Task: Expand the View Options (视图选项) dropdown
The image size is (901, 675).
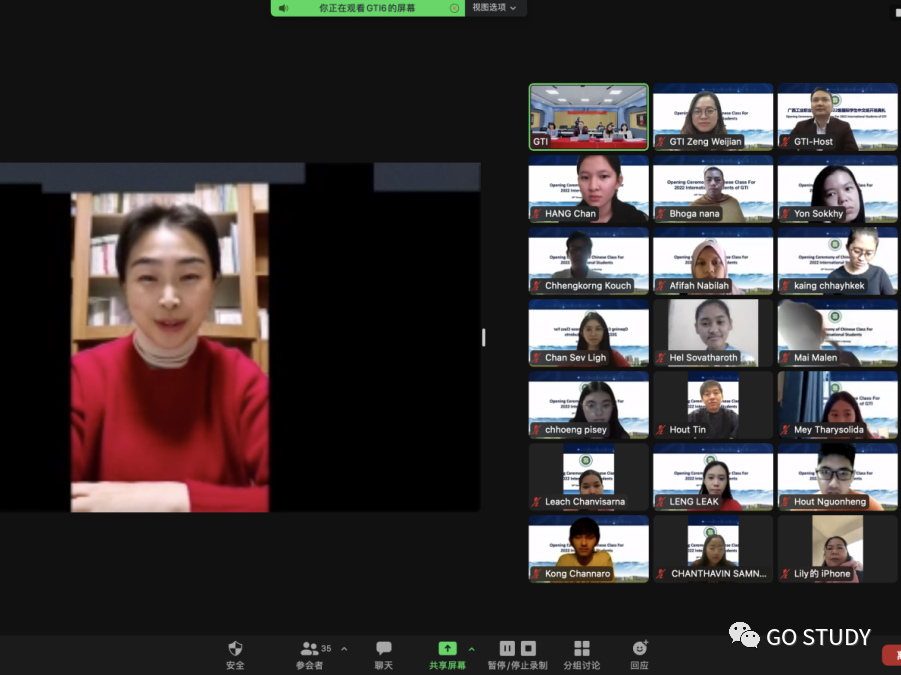Action: 494,8
